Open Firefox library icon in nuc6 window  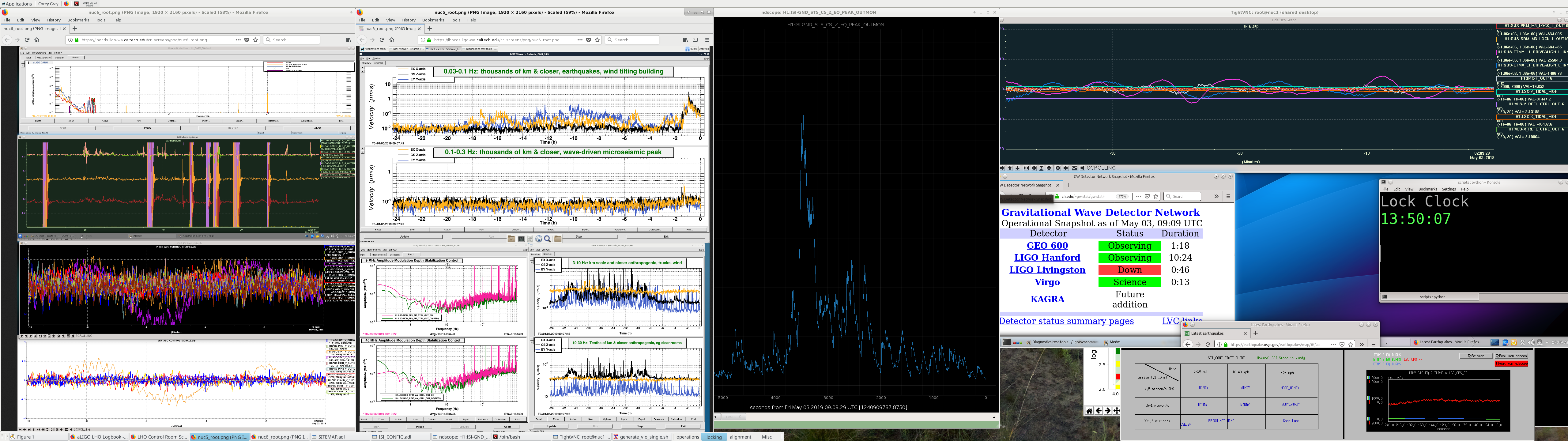click(x=348, y=40)
